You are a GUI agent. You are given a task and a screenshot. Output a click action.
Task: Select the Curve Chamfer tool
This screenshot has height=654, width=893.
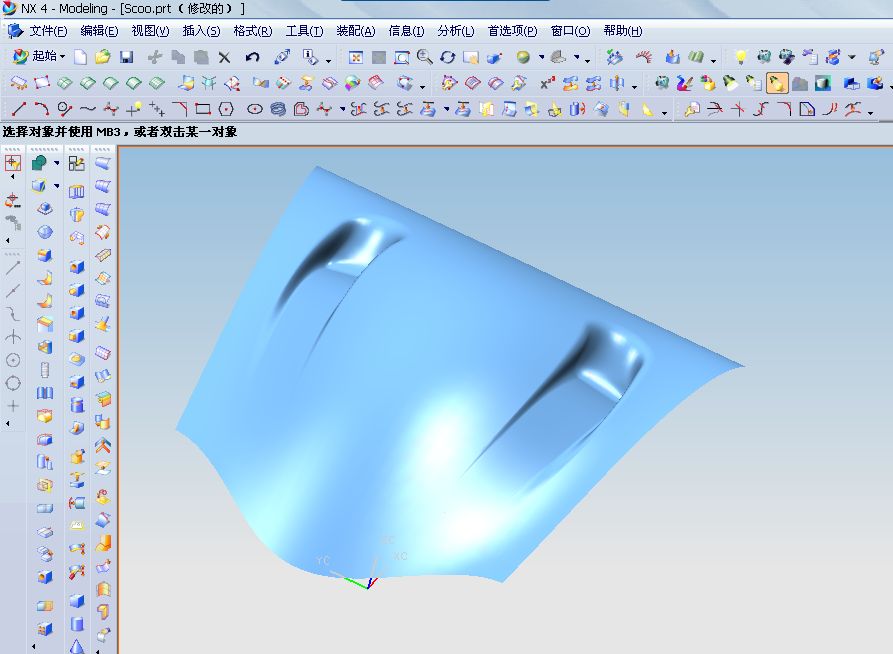[x=180, y=109]
